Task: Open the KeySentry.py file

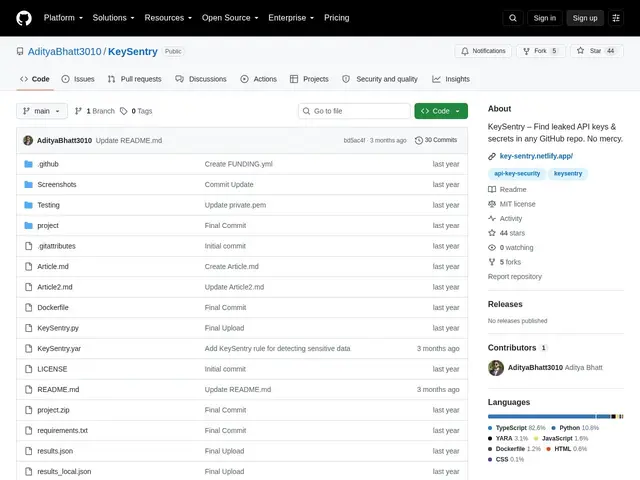Action: [x=58, y=328]
